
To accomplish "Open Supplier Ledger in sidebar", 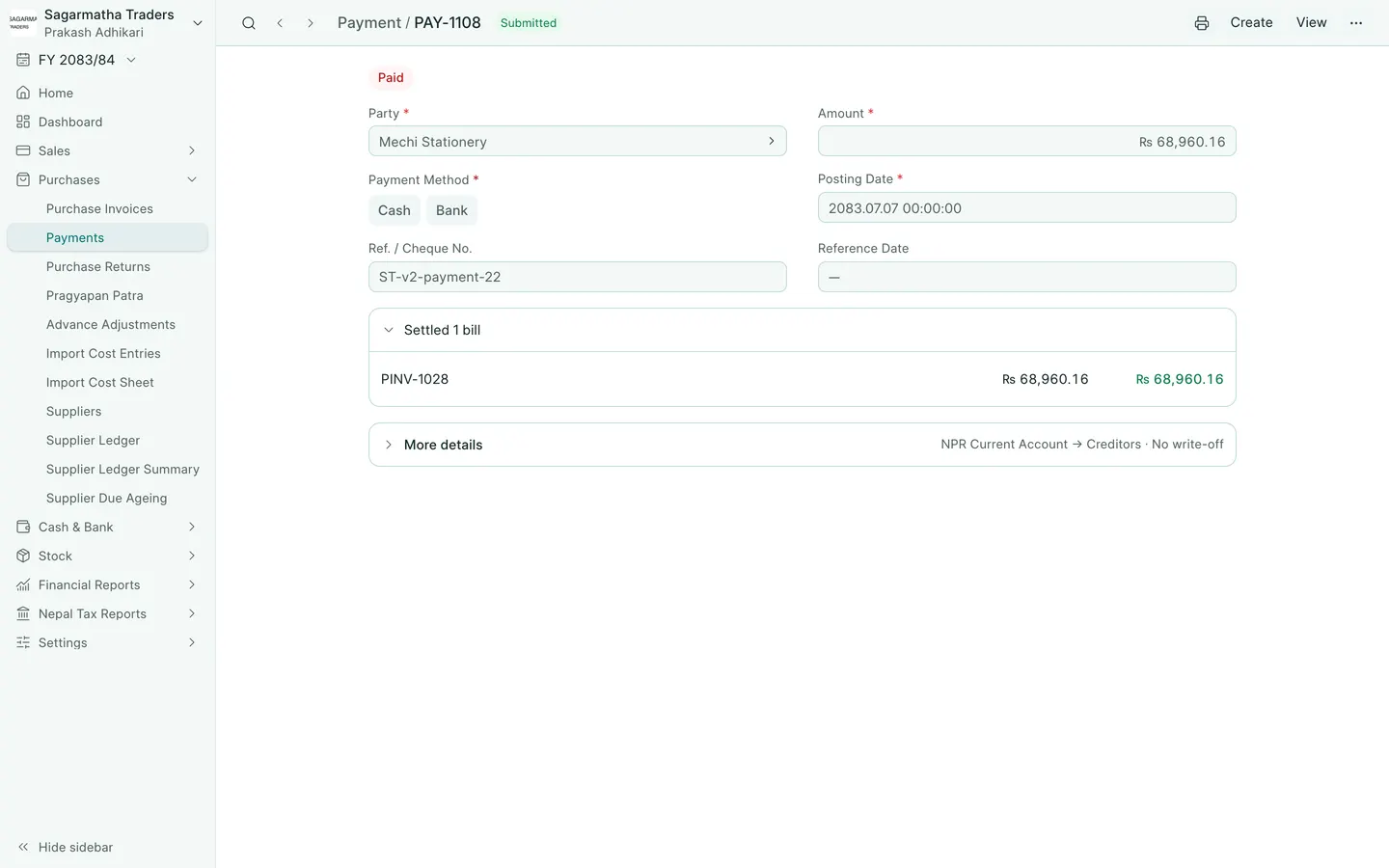I will 93,441.
